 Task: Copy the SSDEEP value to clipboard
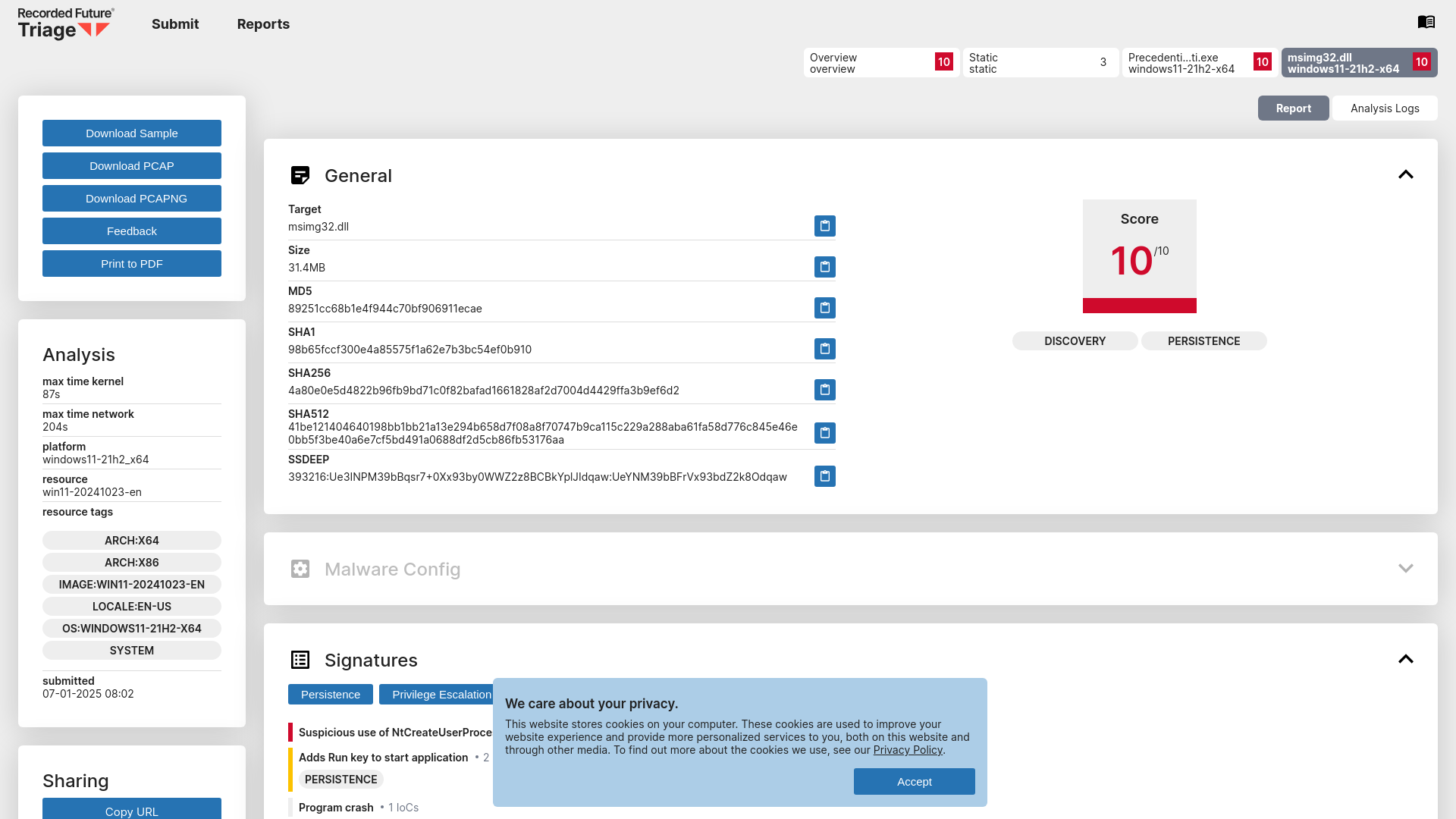(824, 476)
